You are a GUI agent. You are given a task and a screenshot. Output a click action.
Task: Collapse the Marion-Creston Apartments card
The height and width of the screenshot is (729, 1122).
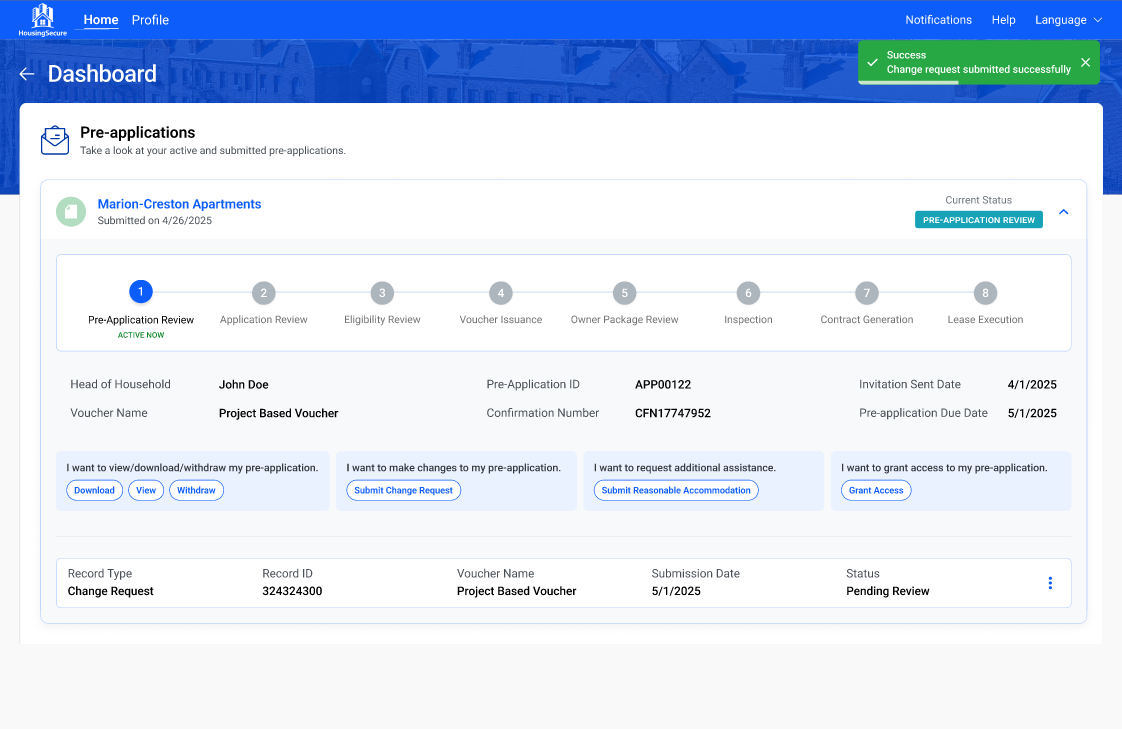[x=1063, y=212]
